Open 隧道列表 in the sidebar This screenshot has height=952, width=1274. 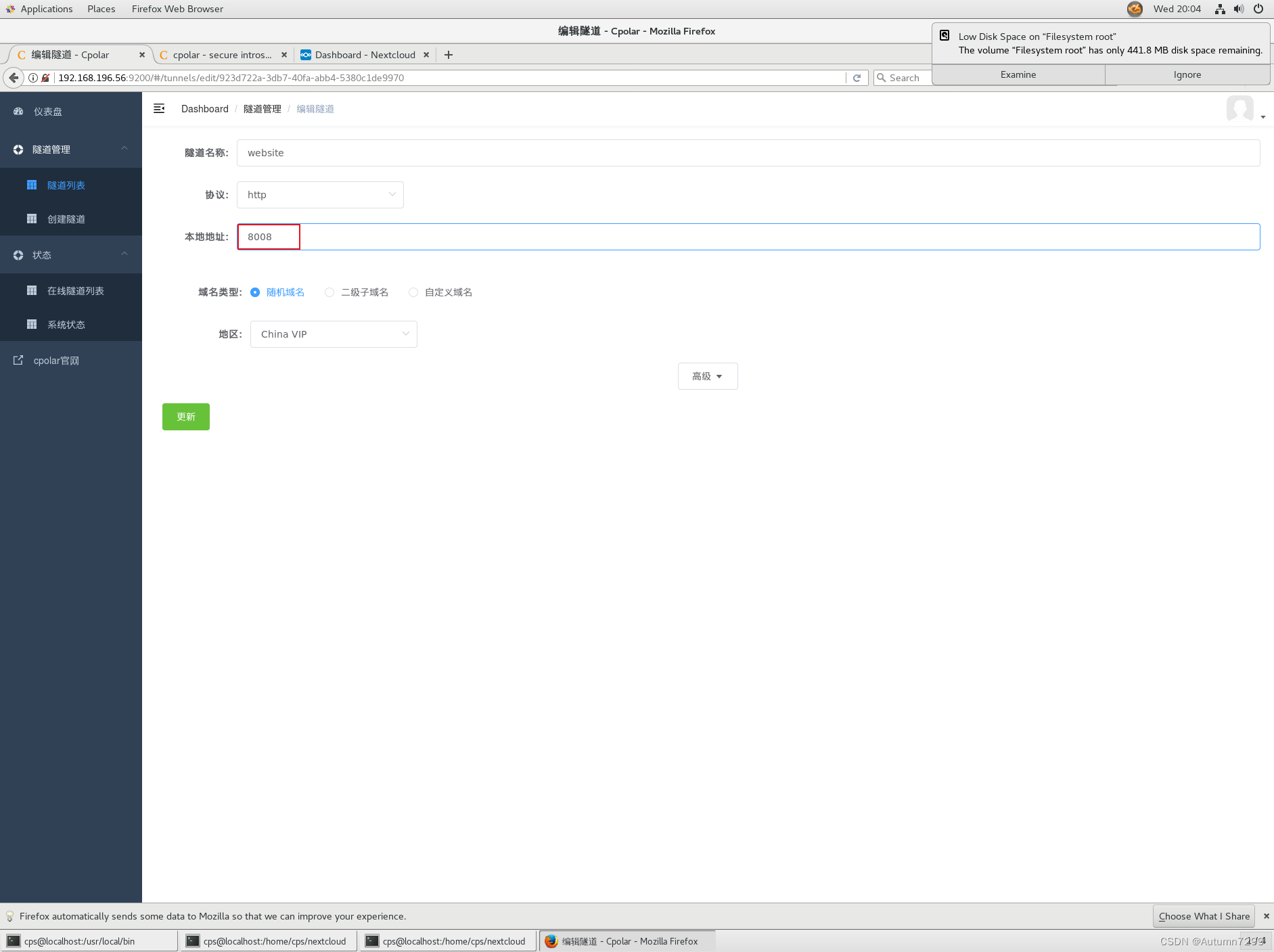[x=71, y=185]
